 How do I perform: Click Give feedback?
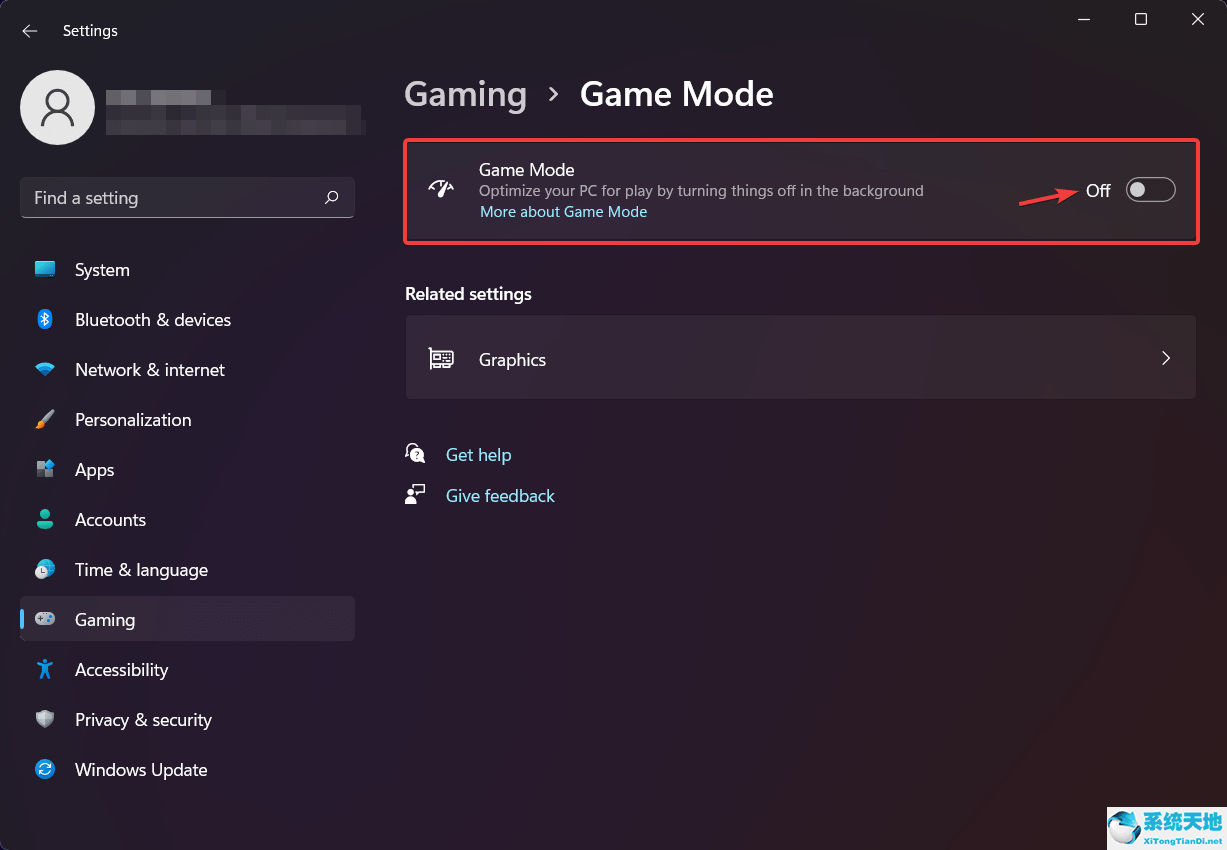click(500, 495)
